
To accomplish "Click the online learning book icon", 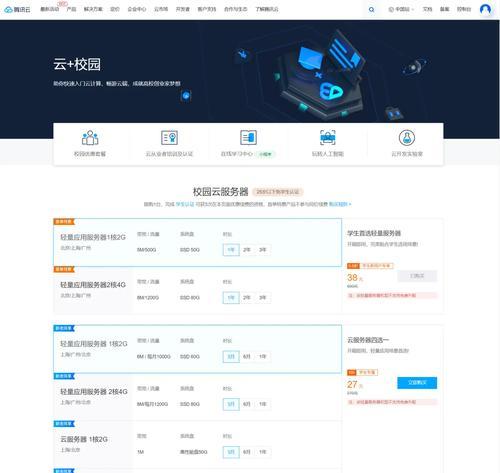I will tap(248, 138).
